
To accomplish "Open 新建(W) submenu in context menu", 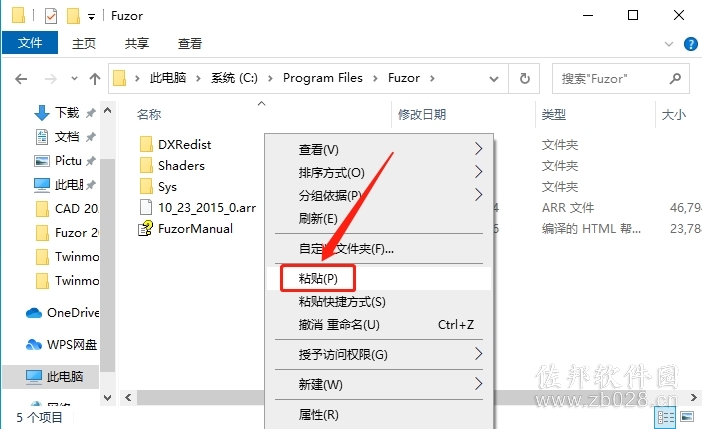I will pos(379,384).
